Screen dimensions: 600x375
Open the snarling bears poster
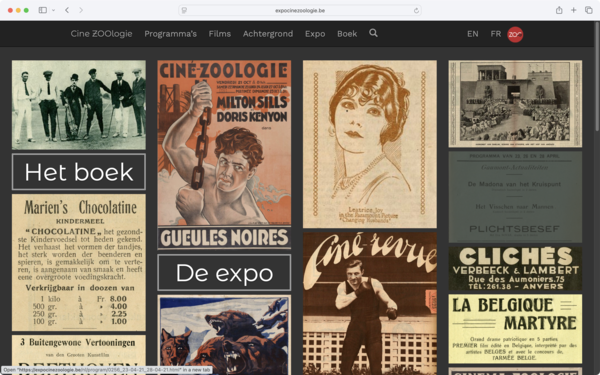[x=224, y=335]
